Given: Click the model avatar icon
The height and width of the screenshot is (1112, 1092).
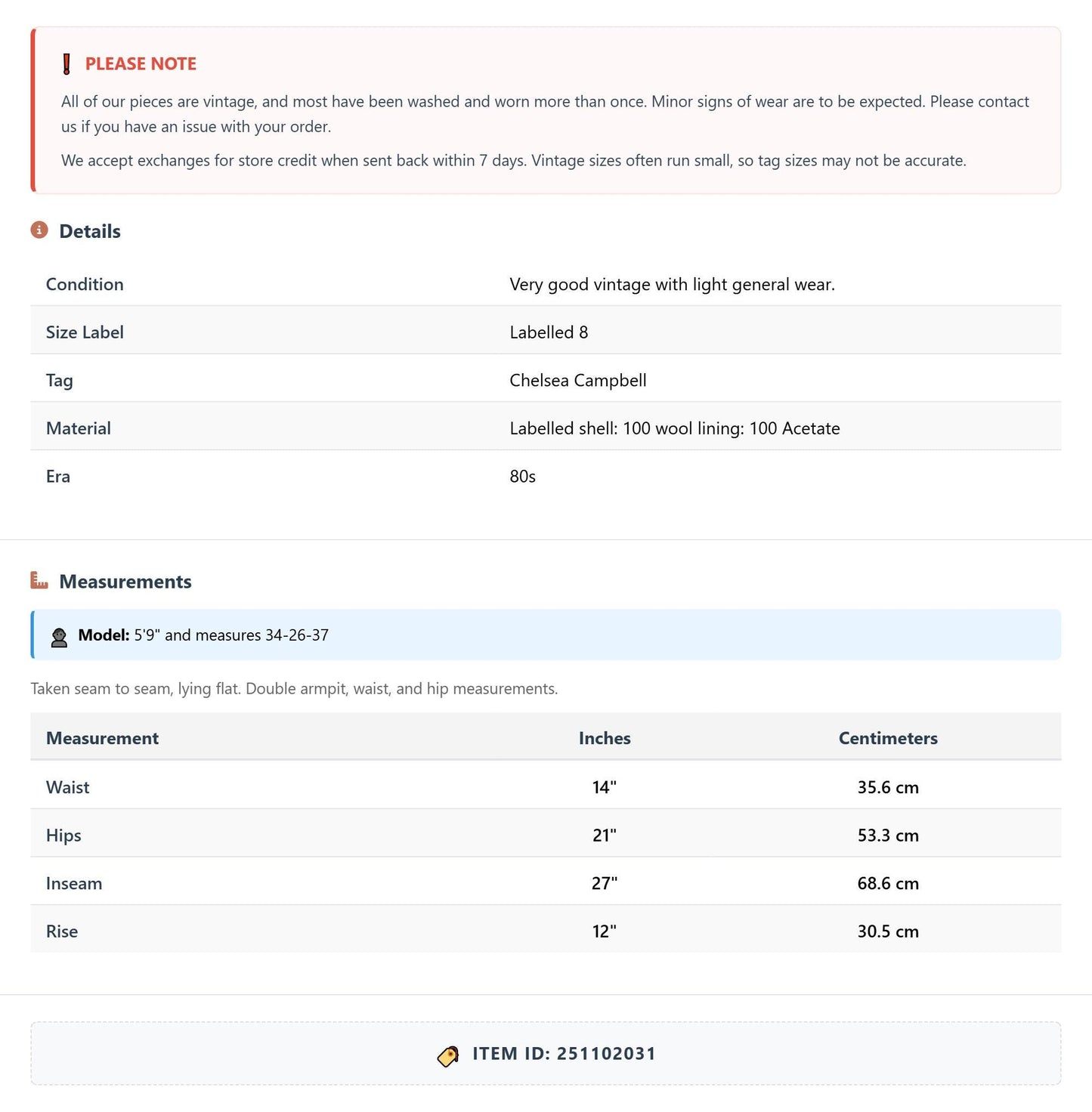Looking at the screenshot, I should pyautogui.click(x=59, y=636).
